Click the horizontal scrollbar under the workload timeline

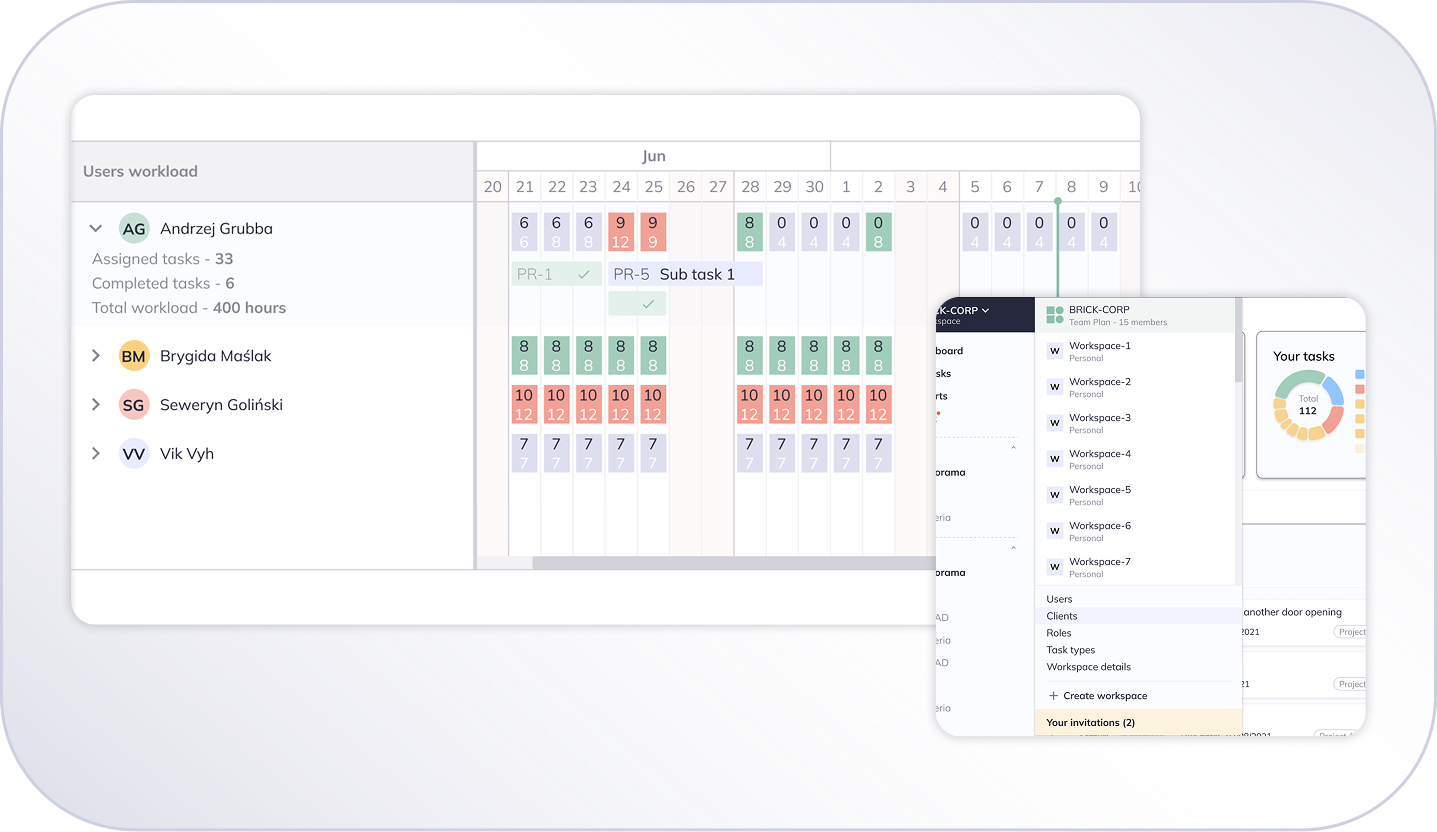tap(732, 563)
